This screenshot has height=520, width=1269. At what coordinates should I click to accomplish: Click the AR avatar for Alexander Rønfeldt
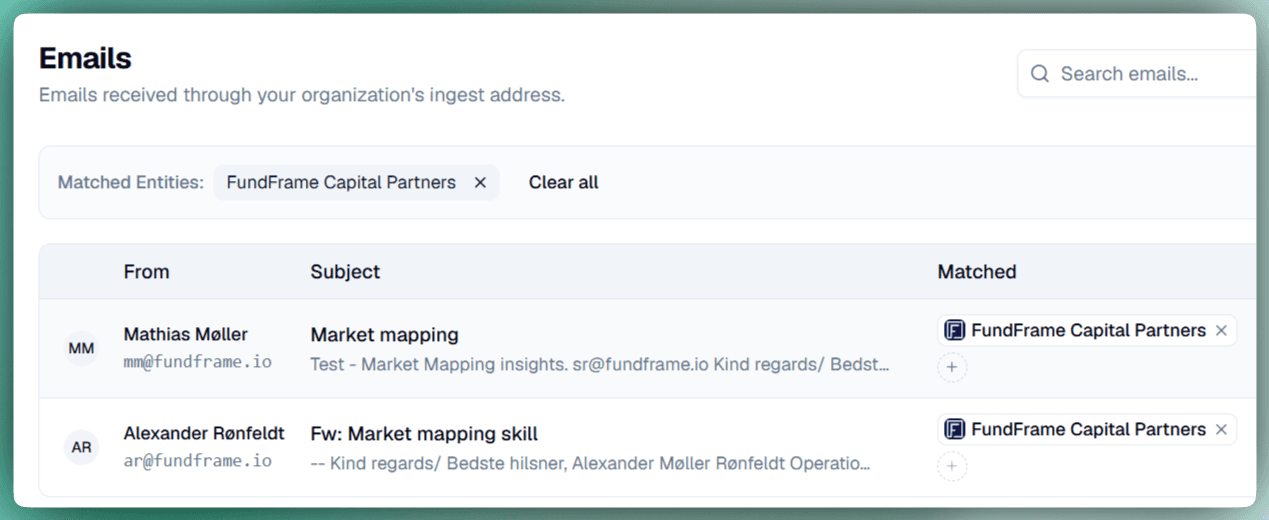tap(81, 447)
